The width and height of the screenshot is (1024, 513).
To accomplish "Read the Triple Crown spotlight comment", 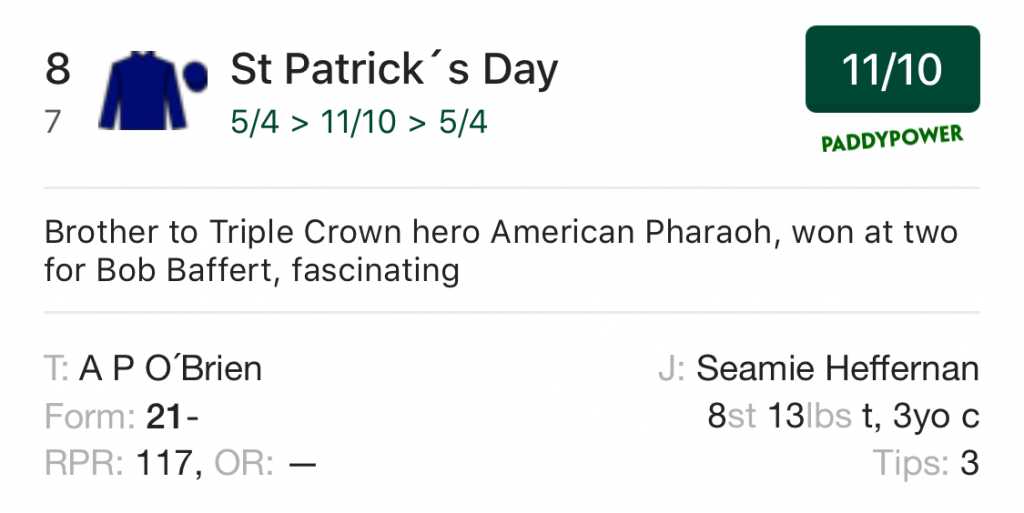I will (500, 251).
